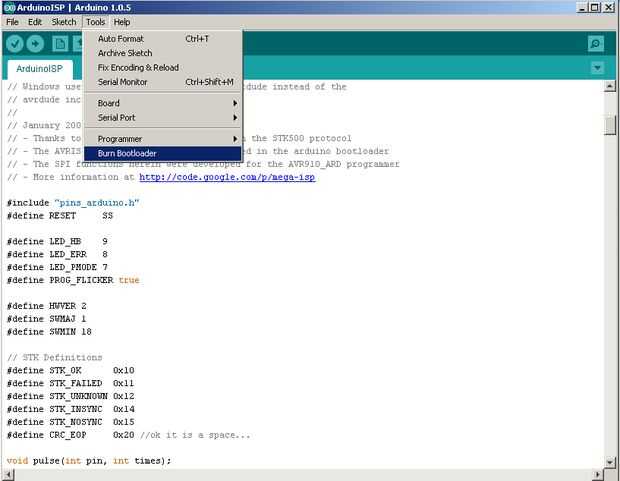Click the horizontal scrollbar left arrow

click(x=8, y=474)
